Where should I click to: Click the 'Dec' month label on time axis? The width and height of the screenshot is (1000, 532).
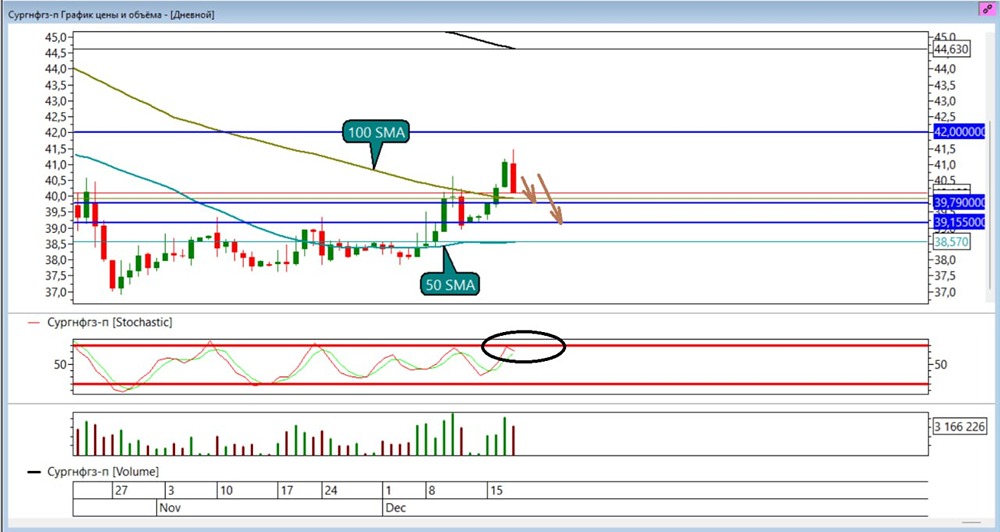[395, 508]
